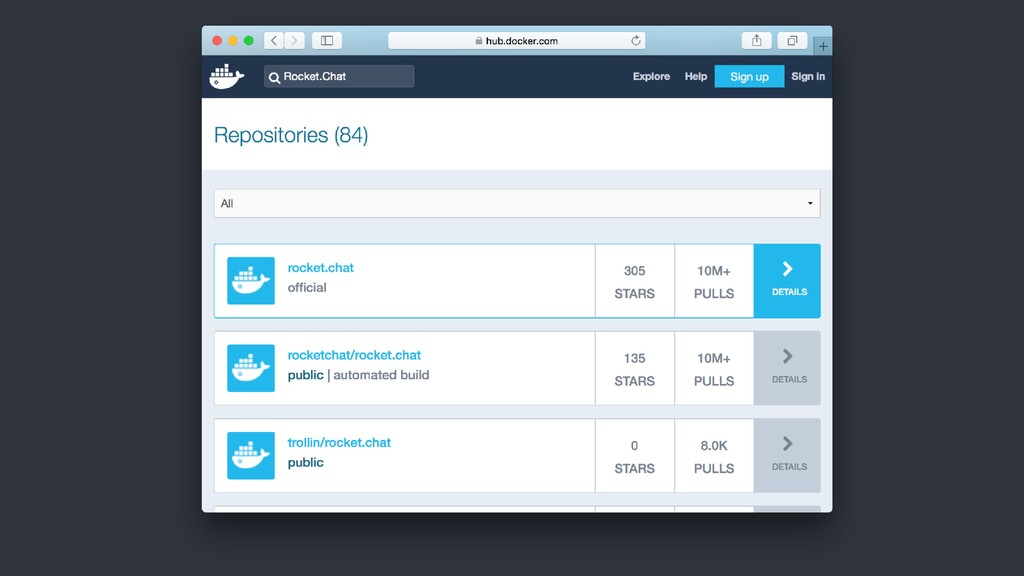Click the hub.docker.com address bar
Image resolution: width=1024 pixels, height=576 pixels.
517,40
